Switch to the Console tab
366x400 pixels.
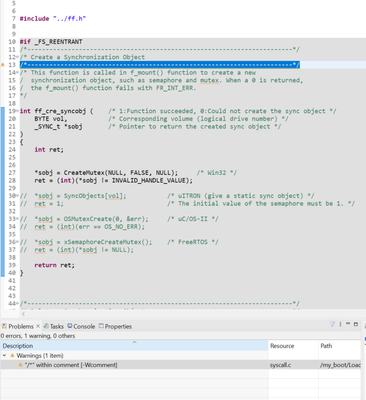coord(81,326)
